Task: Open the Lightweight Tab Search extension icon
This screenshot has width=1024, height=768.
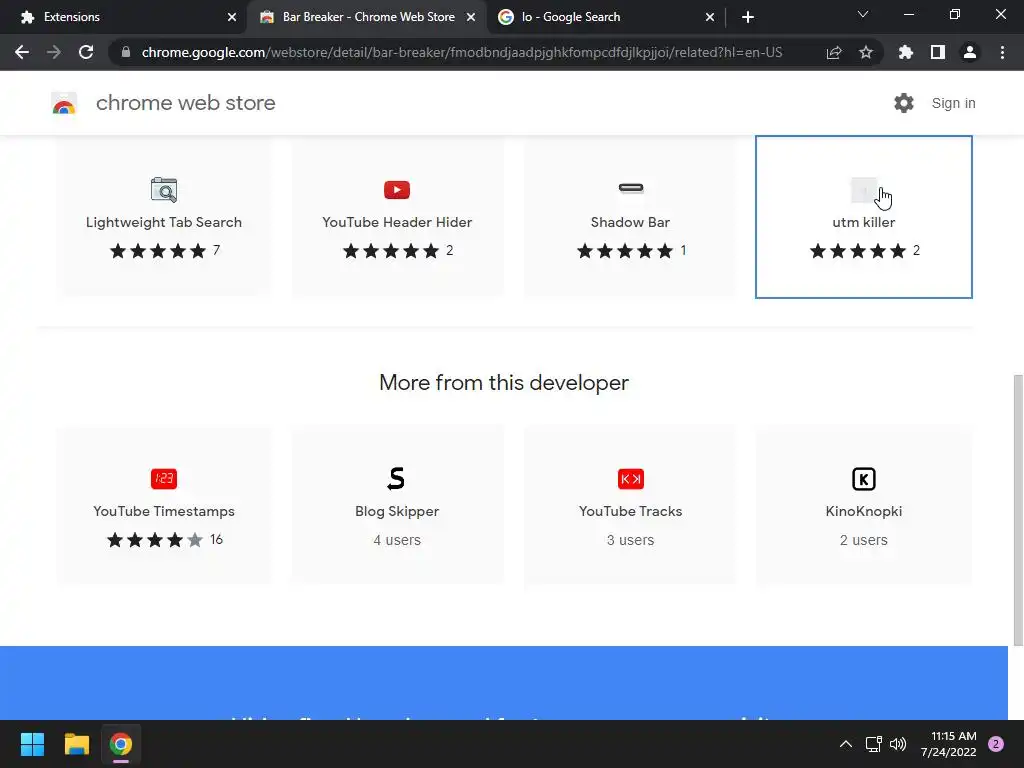Action: [164, 189]
